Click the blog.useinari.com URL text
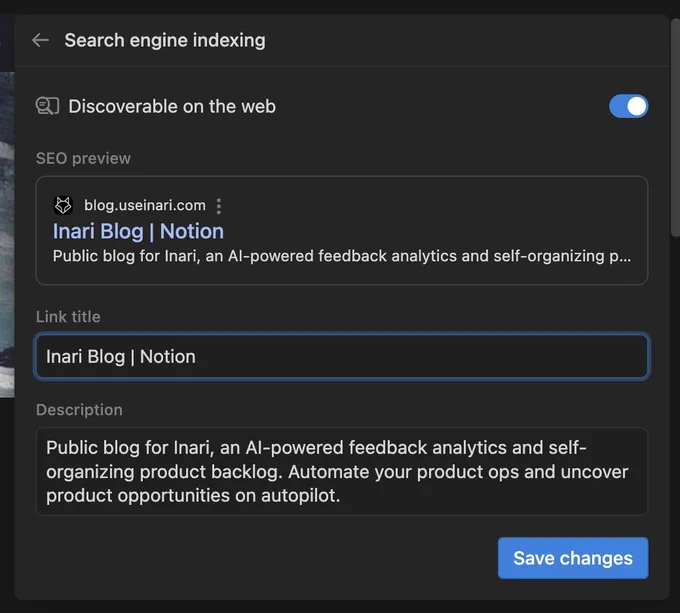680x613 pixels. [145, 205]
